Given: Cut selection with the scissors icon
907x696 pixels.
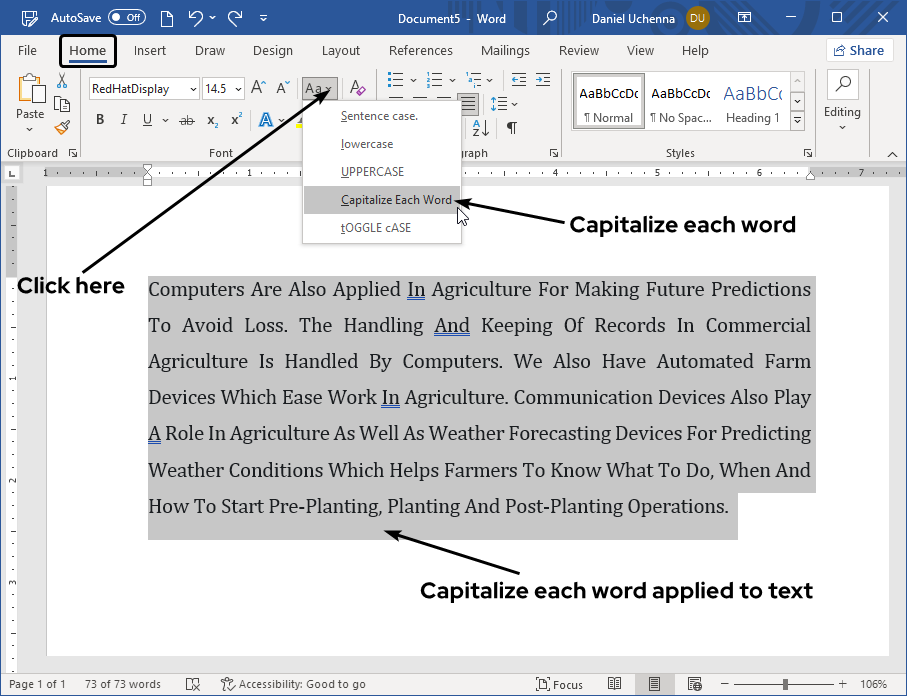Looking at the screenshot, I should [61, 82].
